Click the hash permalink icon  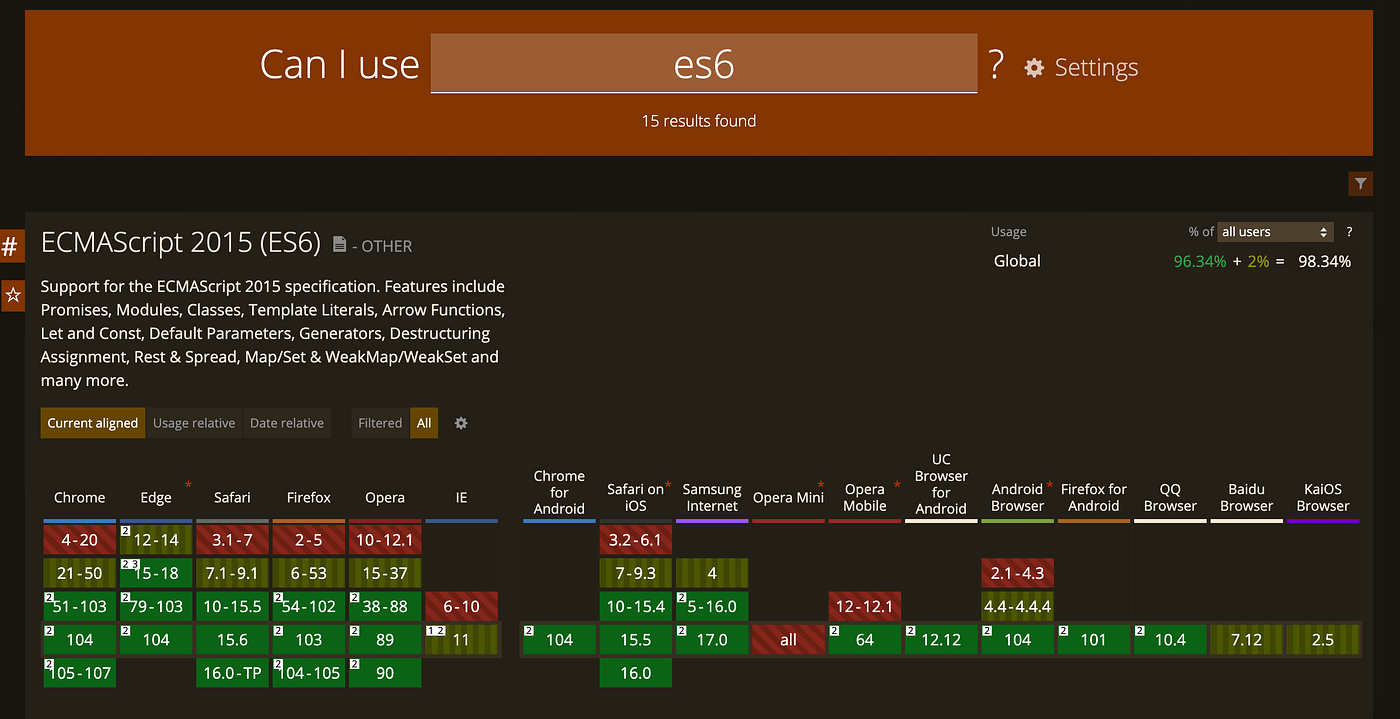click(x=12, y=246)
